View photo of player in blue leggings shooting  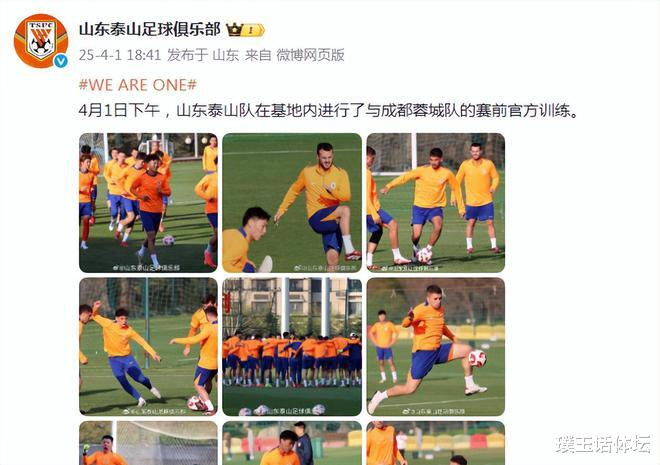coord(149,346)
